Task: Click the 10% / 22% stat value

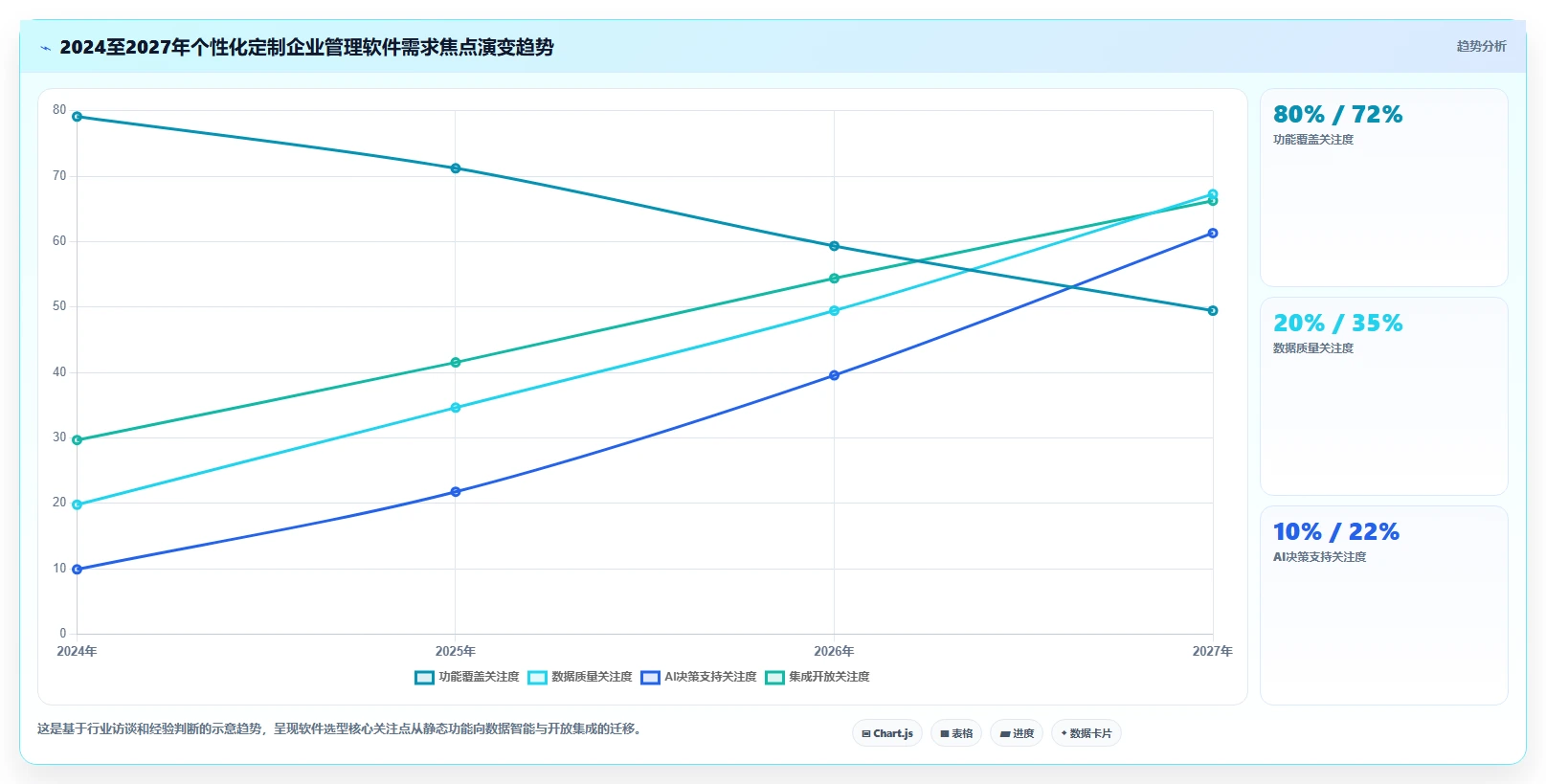Action: pos(1335,532)
